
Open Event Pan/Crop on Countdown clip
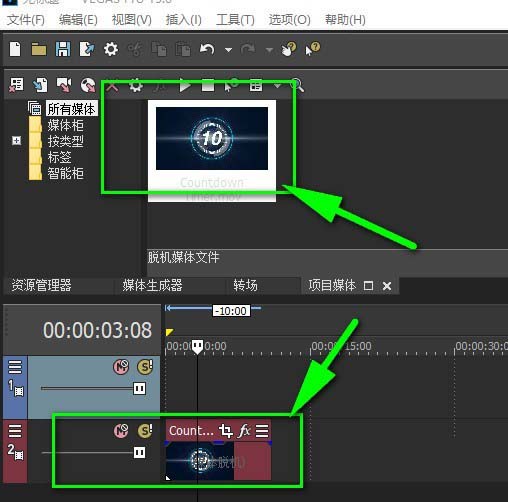tap(226, 431)
